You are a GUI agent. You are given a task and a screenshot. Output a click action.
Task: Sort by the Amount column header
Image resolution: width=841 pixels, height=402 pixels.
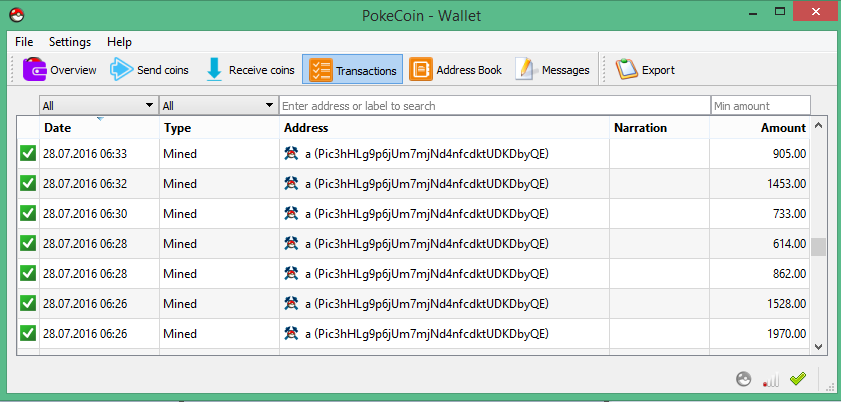pyautogui.click(x=759, y=128)
